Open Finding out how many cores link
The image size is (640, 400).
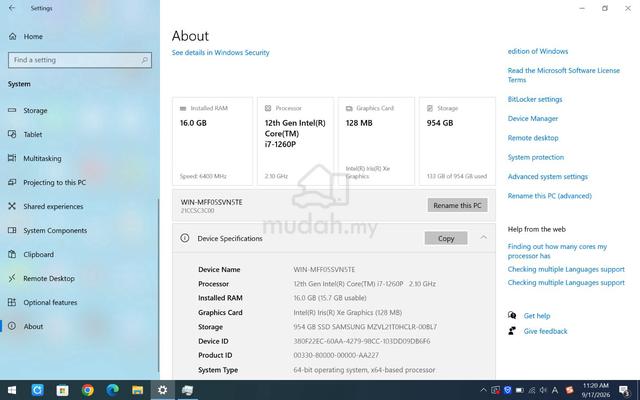point(557,251)
